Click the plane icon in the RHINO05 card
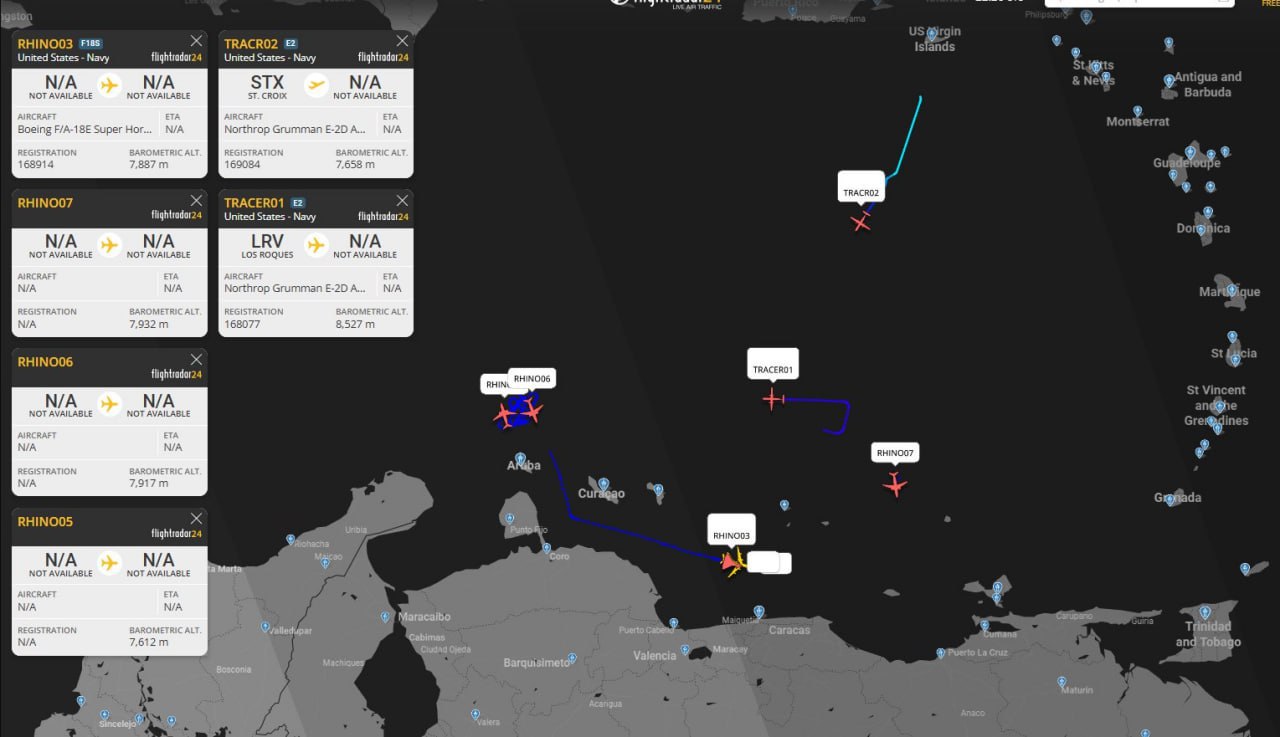The width and height of the screenshot is (1280, 737). pos(110,563)
